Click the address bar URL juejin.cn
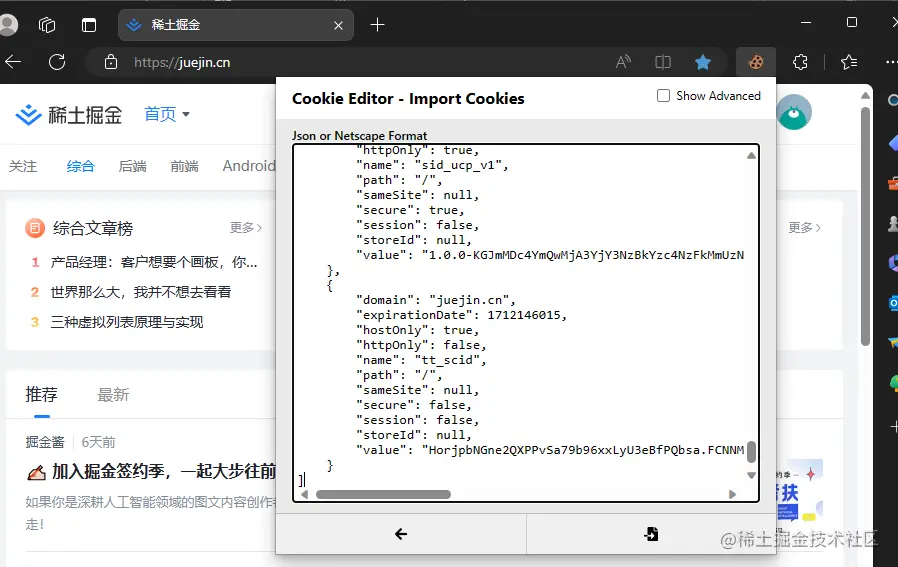The width and height of the screenshot is (898, 567). point(182,62)
